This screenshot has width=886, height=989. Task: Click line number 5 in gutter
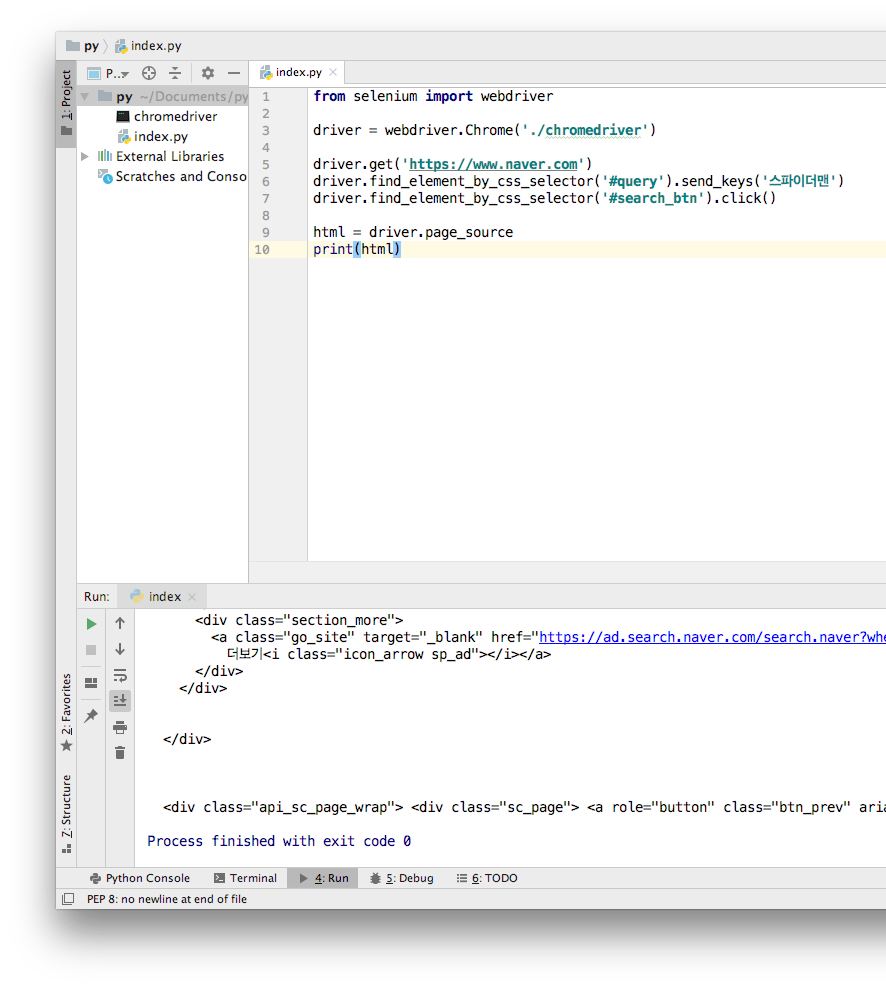pyautogui.click(x=266, y=165)
